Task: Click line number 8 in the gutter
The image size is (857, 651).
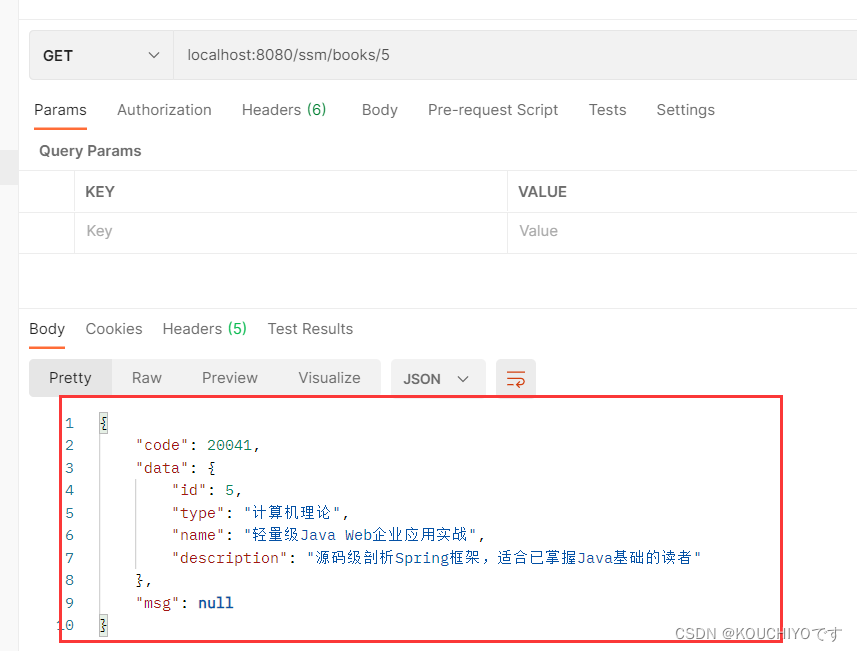Action: coord(69,580)
